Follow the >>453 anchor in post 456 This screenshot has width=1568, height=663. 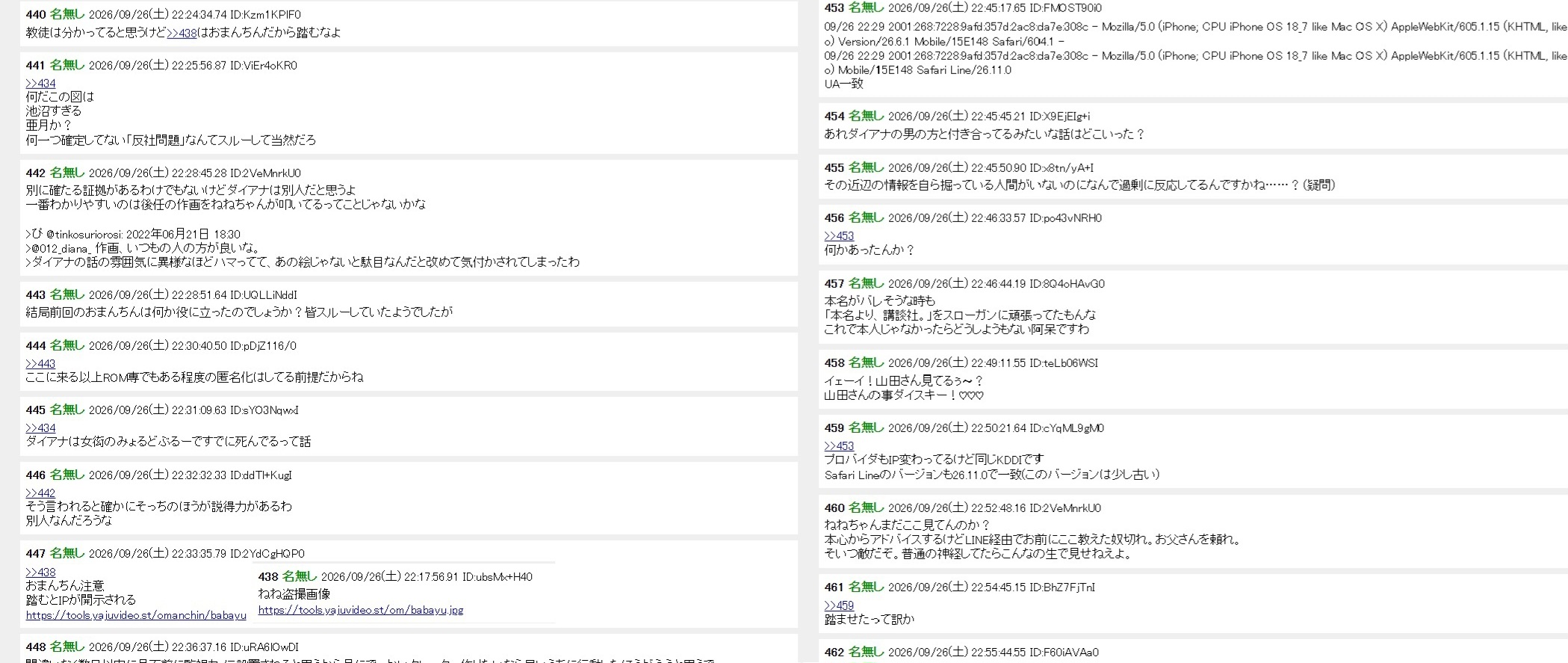[x=839, y=235]
